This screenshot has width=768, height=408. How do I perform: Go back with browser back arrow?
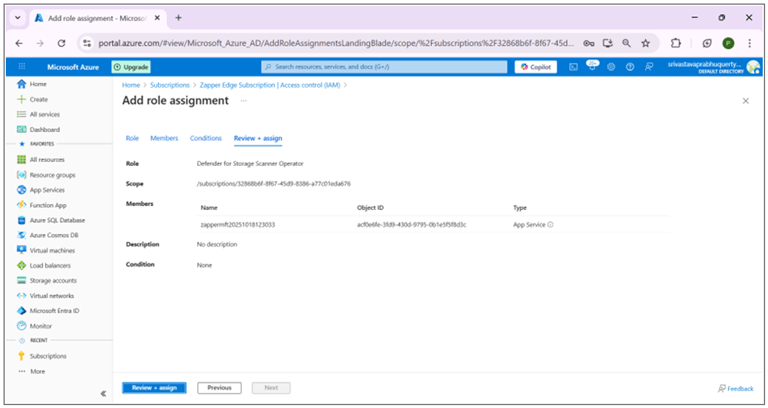coord(19,43)
